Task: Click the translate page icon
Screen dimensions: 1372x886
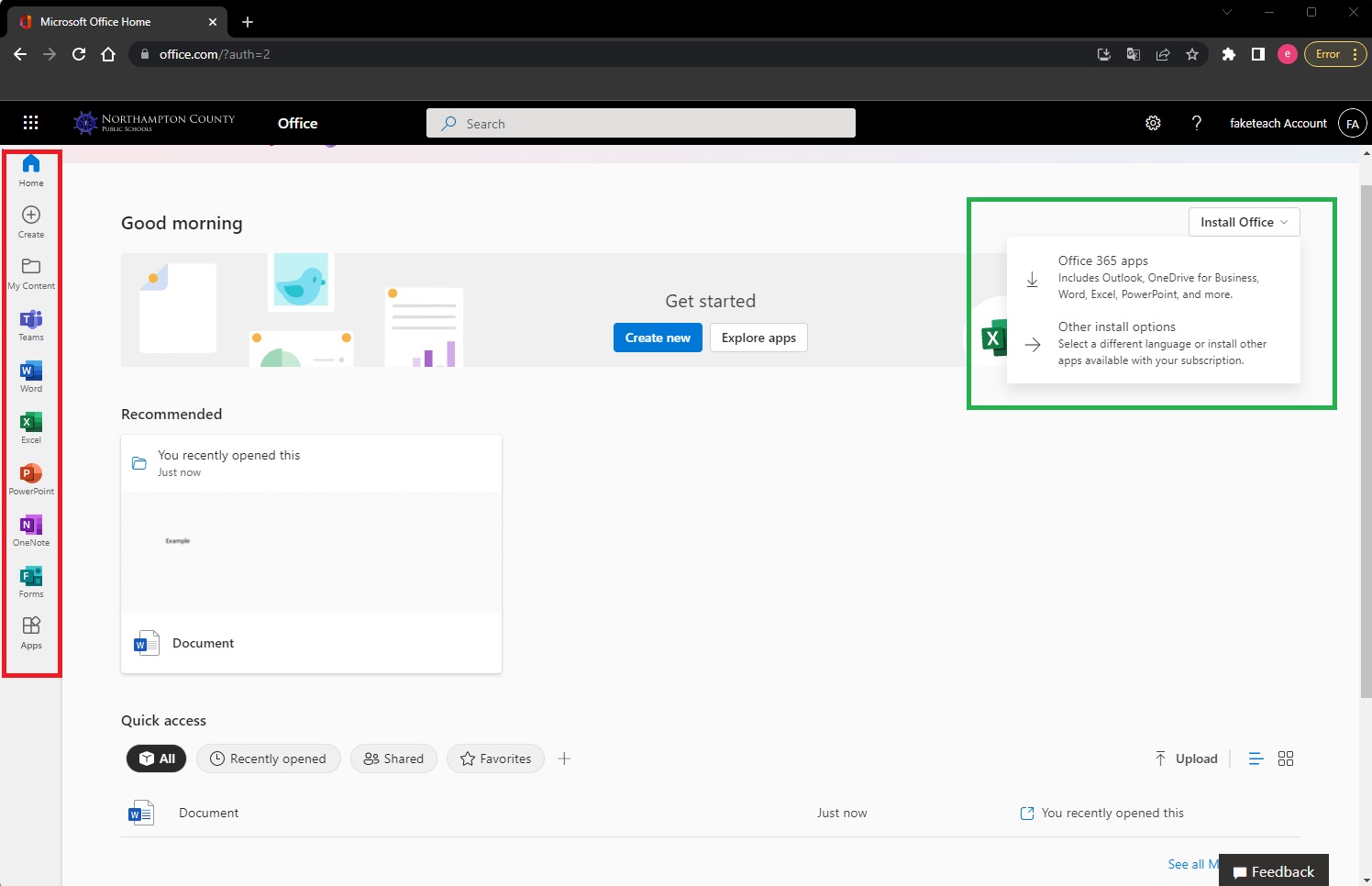Action: pos(1134,54)
